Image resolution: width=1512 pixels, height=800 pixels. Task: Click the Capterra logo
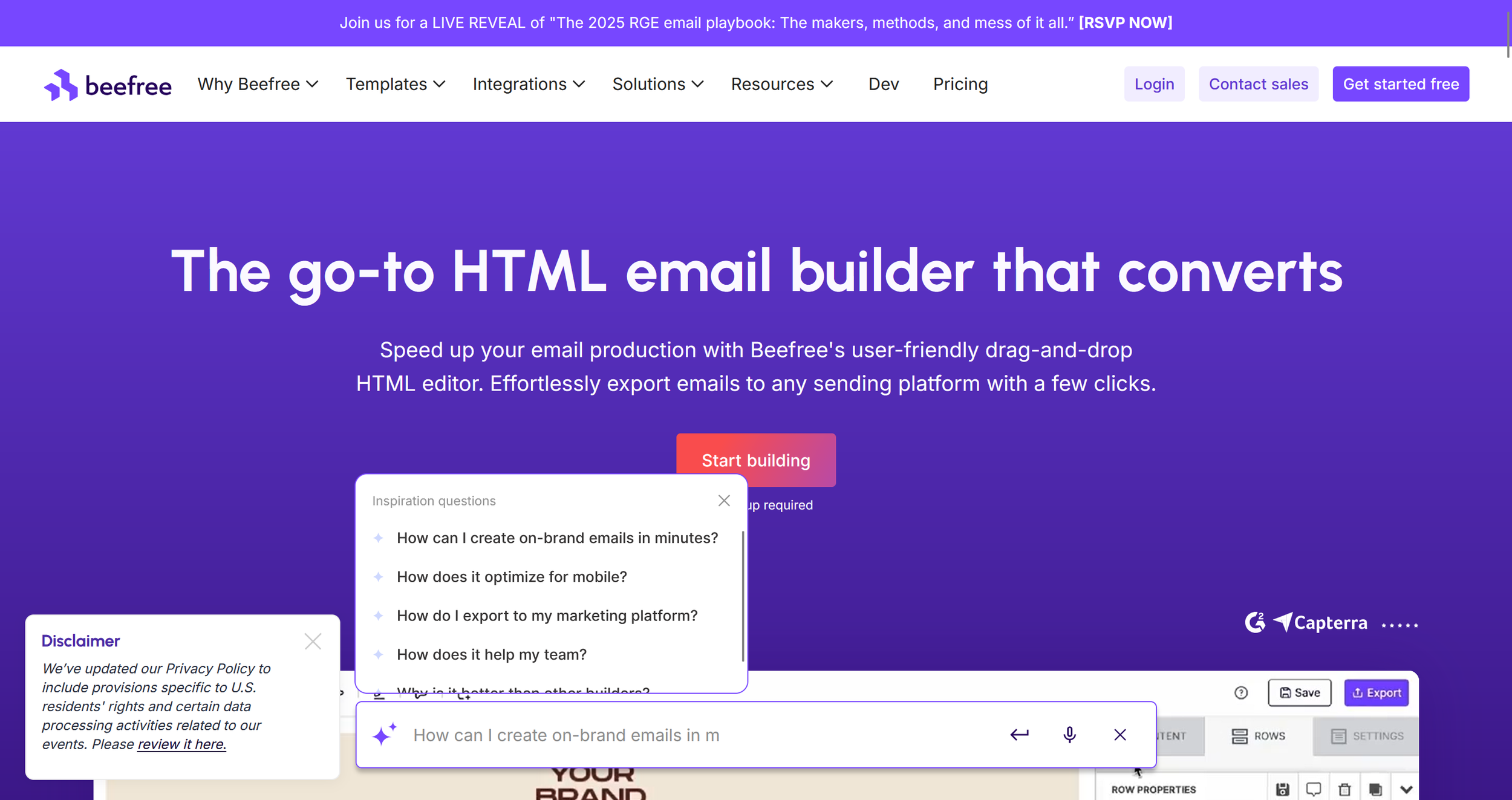point(1321,622)
